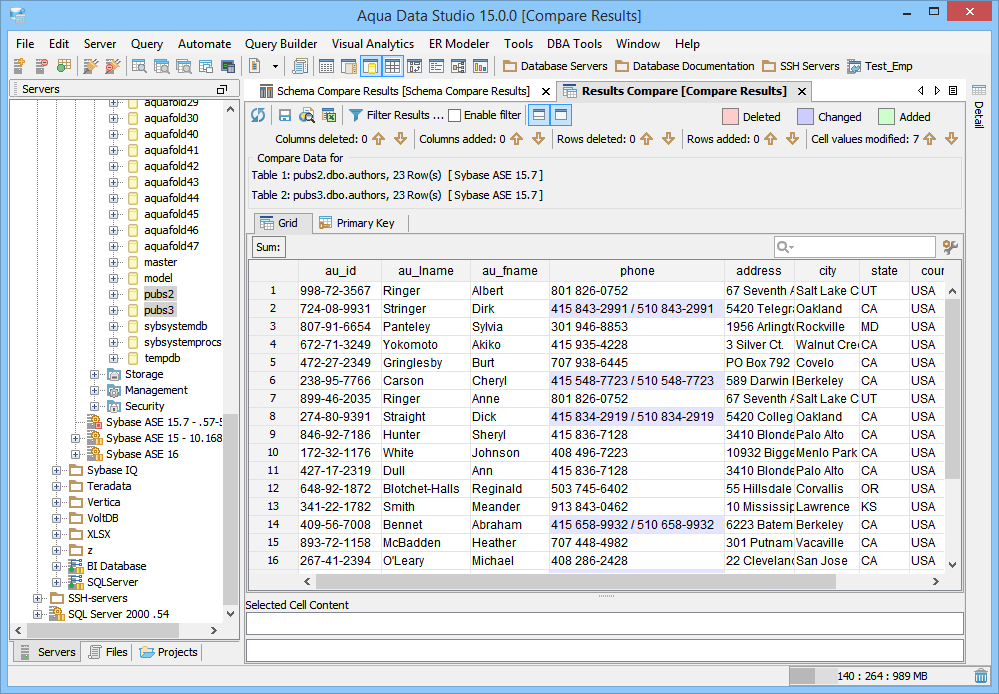
Task: Click the Added green color swatch
Action: pos(886,117)
